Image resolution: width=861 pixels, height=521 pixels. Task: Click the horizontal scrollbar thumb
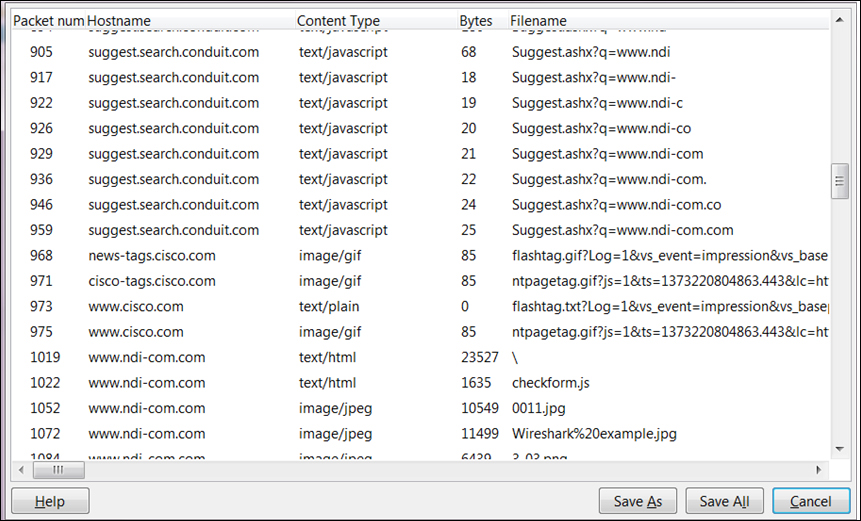[x=59, y=470]
